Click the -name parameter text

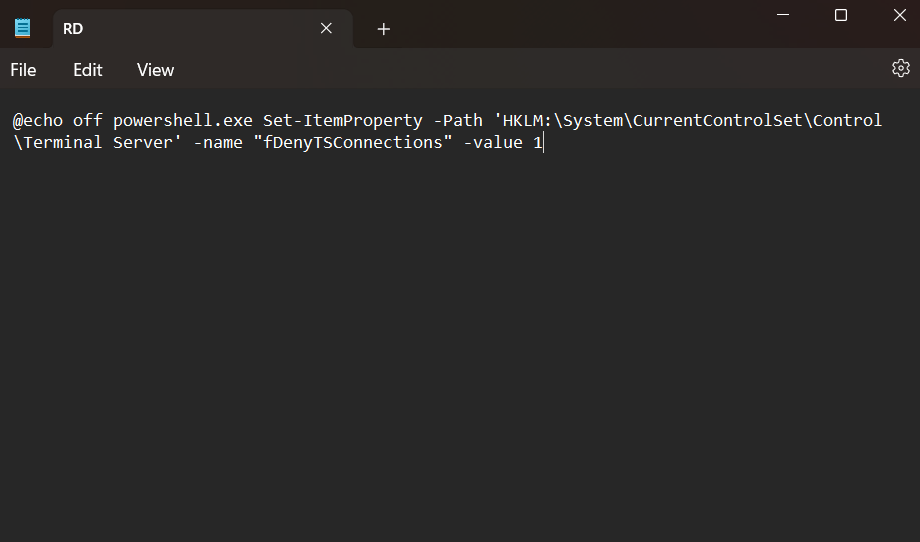point(218,142)
